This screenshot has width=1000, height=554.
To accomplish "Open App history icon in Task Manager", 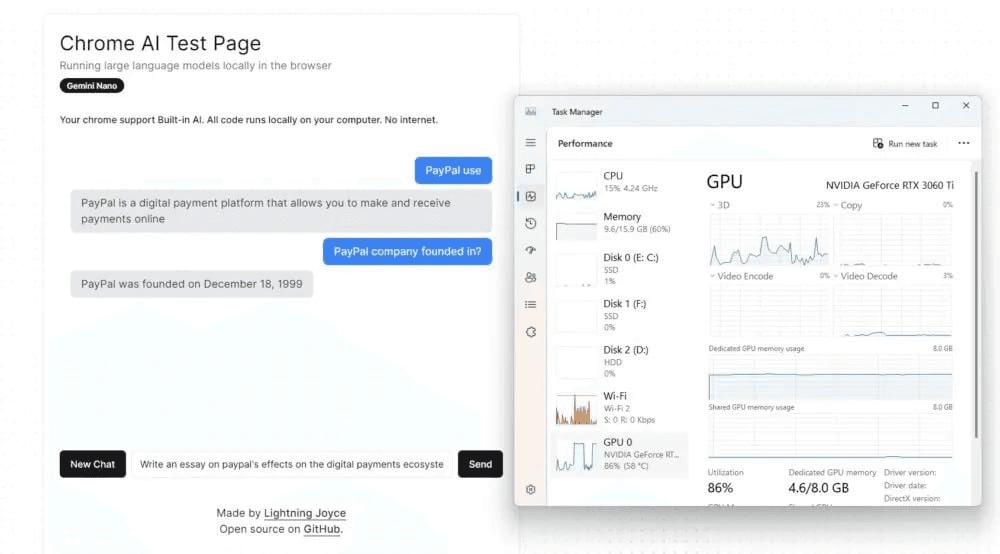I will pyautogui.click(x=531, y=223).
